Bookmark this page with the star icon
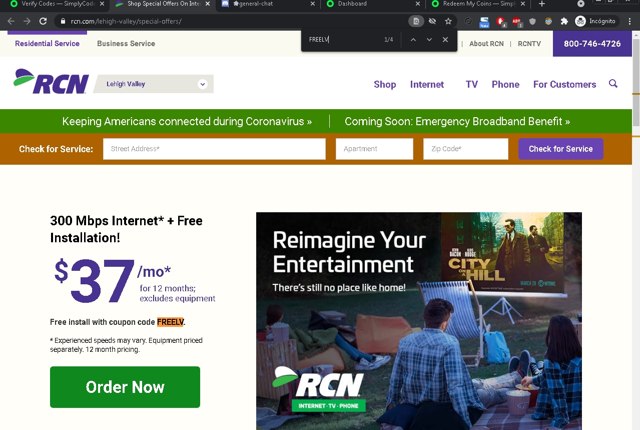This screenshot has height=430, width=640. tap(448, 21)
